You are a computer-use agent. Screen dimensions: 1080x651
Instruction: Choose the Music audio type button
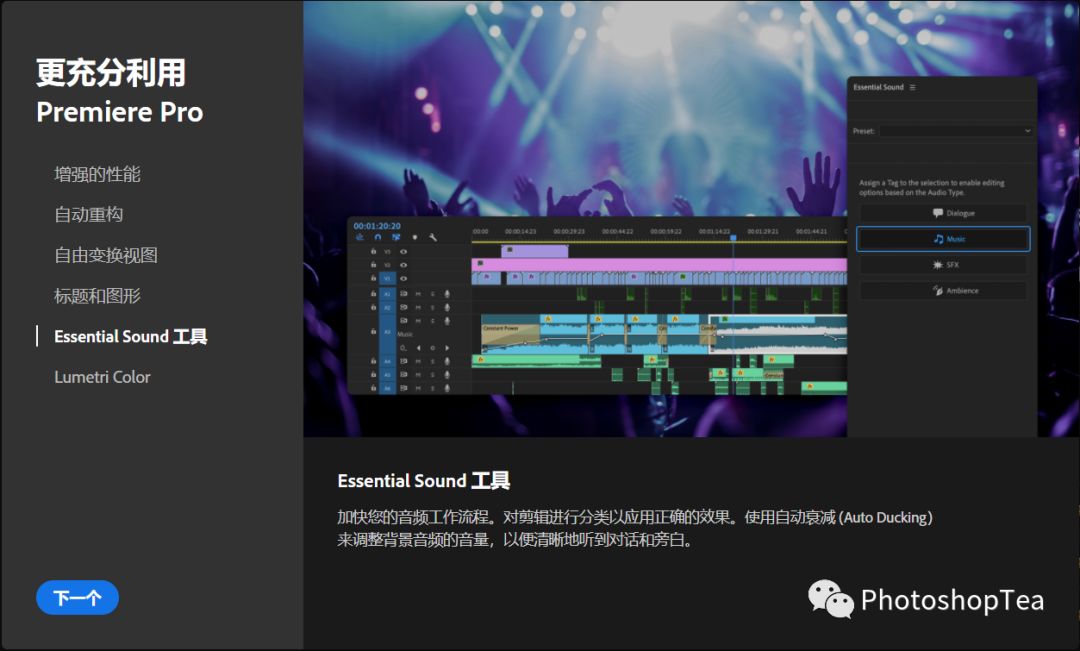[943, 239]
